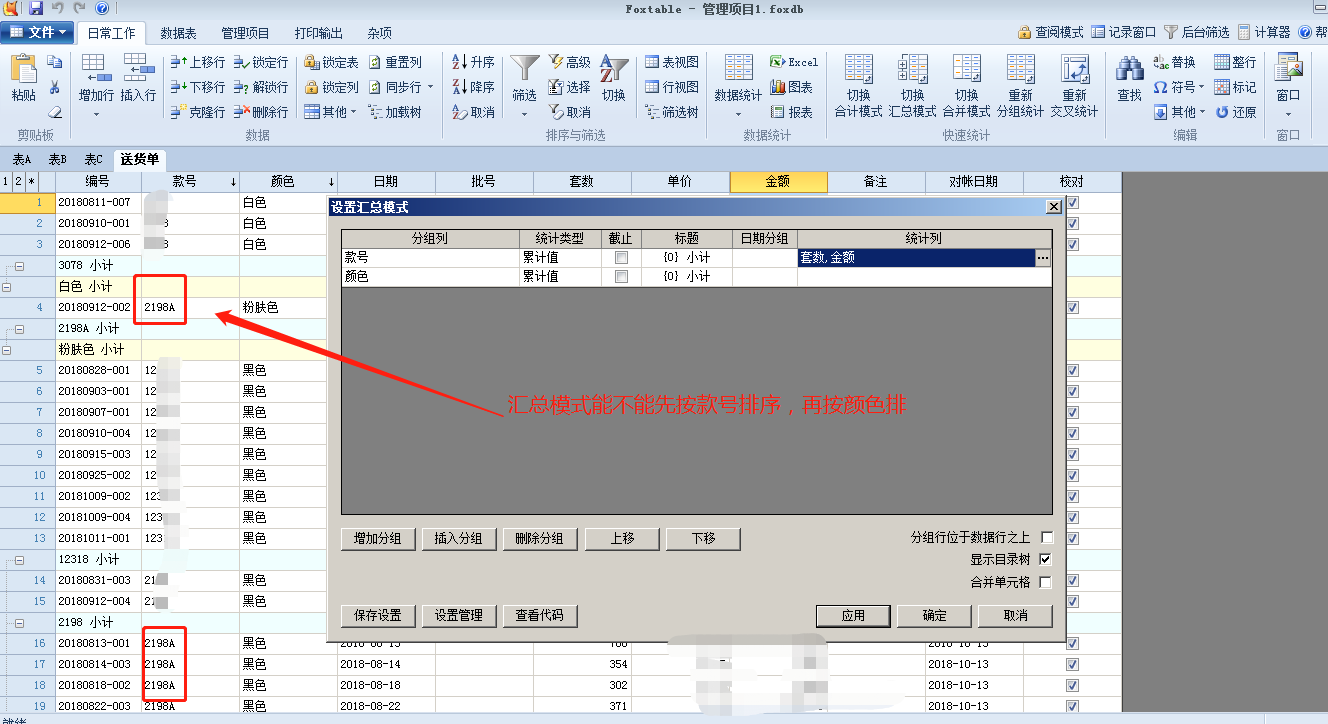Click 上移行 move row up
Image resolution: width=1328 pixels, height=724 pixels.
[198, 62]
